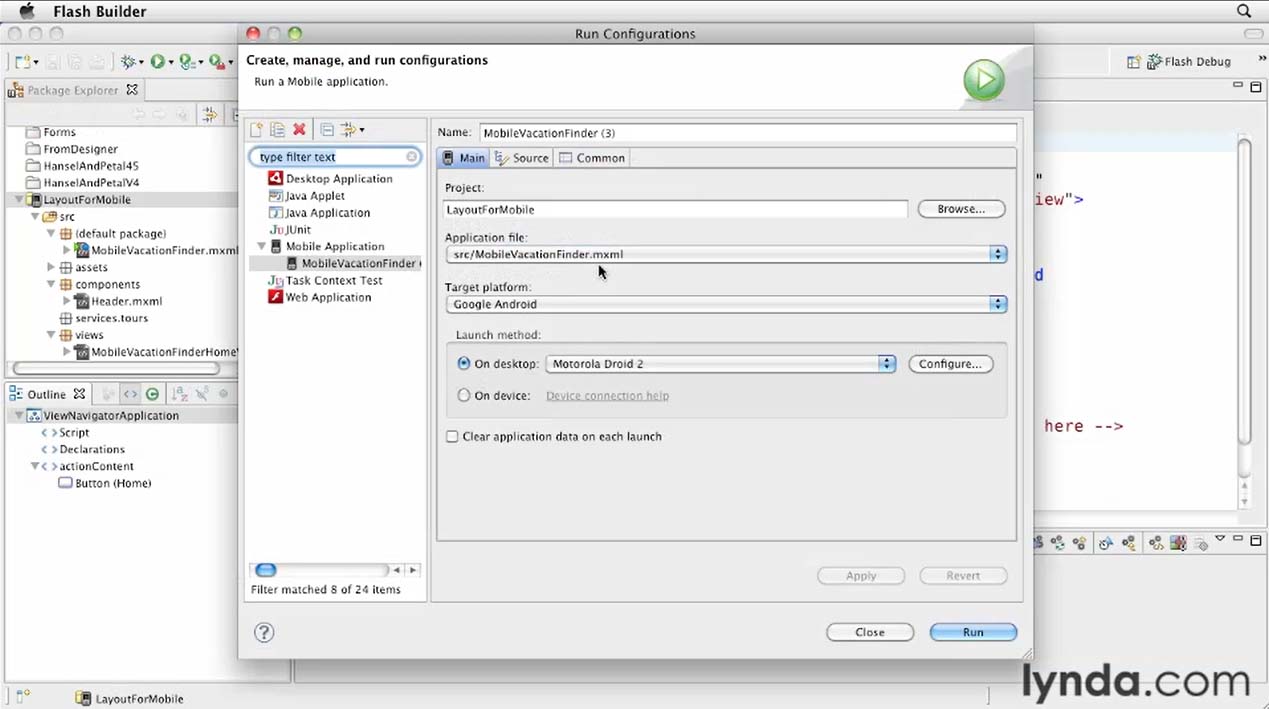The image size is (1269, 709).
Task: Collapse ViewNavigatorApplication in Outline
Action: 19,416
